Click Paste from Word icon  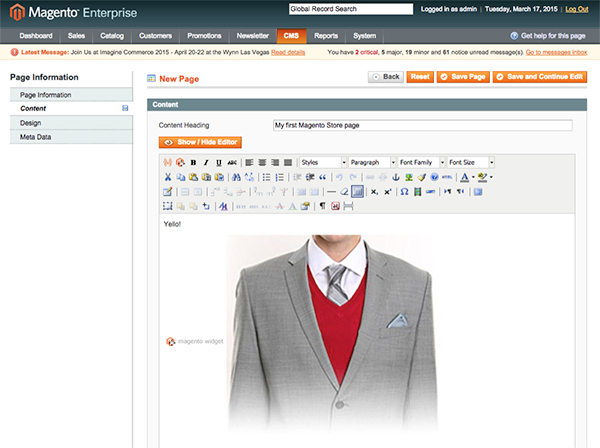pos(219,177)
